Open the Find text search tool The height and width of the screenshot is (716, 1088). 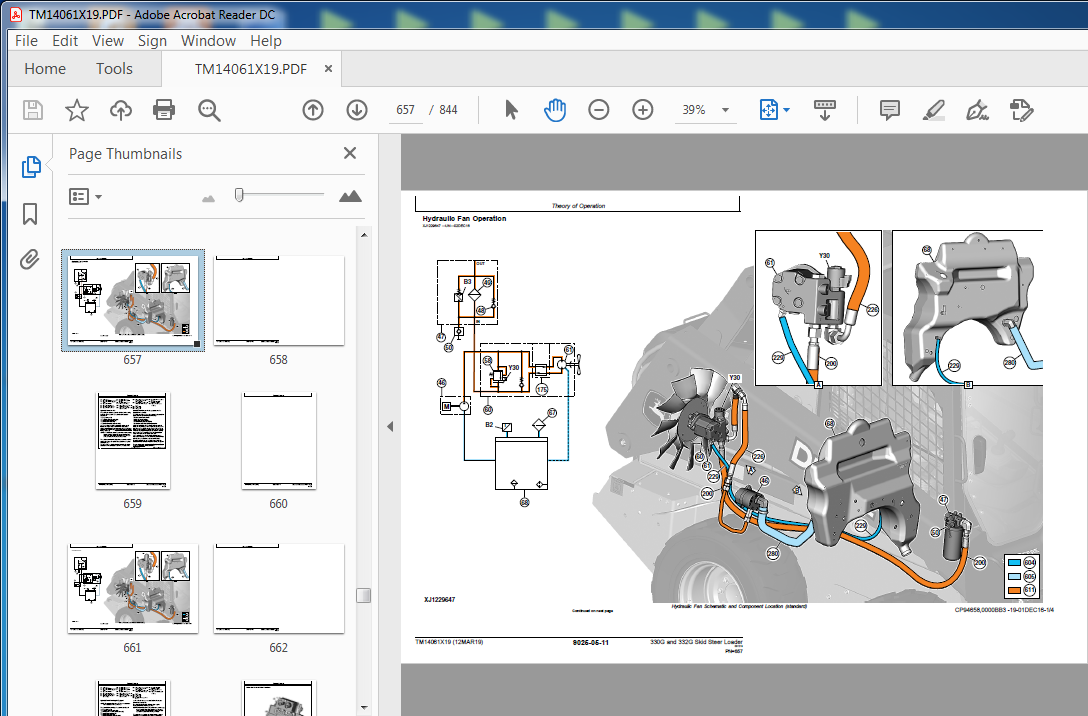tap(209, 110)
